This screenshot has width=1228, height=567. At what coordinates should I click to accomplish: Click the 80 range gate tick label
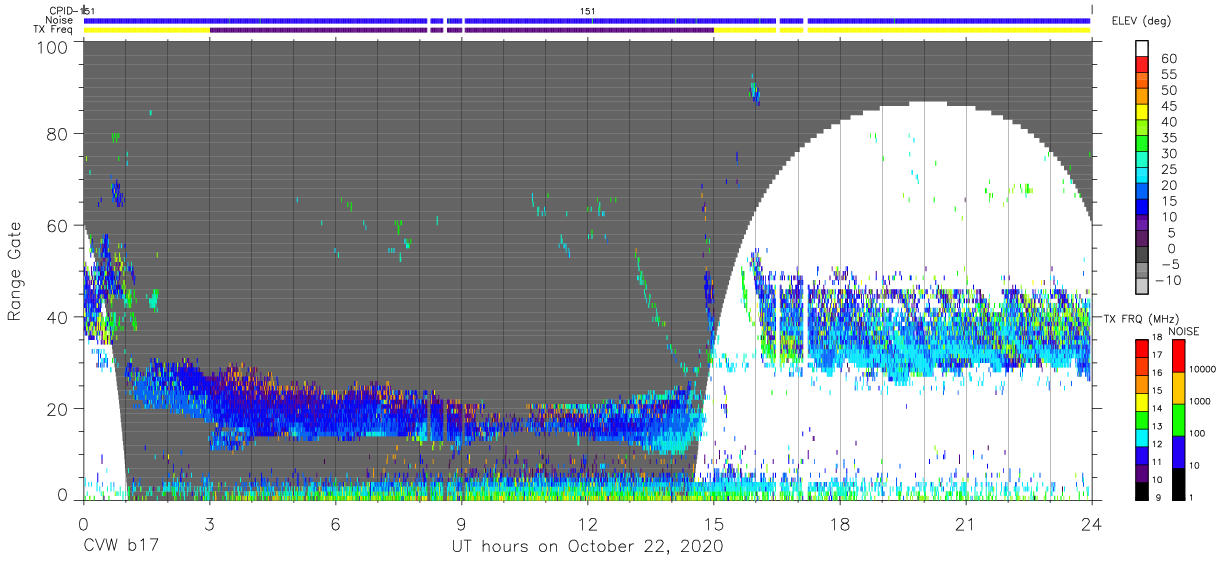tap(56, 135)
